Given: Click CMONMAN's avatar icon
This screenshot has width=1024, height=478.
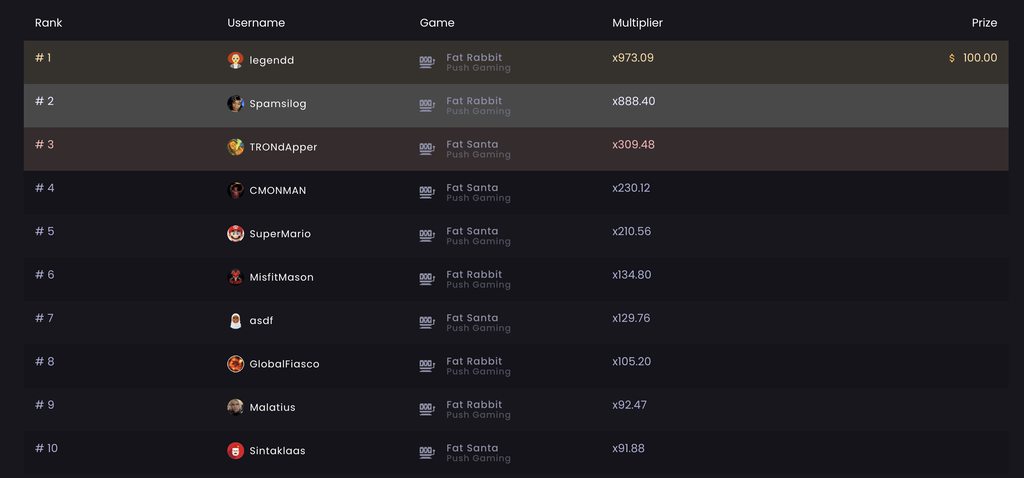Looking at the screenshot, I should coord(235,191).
